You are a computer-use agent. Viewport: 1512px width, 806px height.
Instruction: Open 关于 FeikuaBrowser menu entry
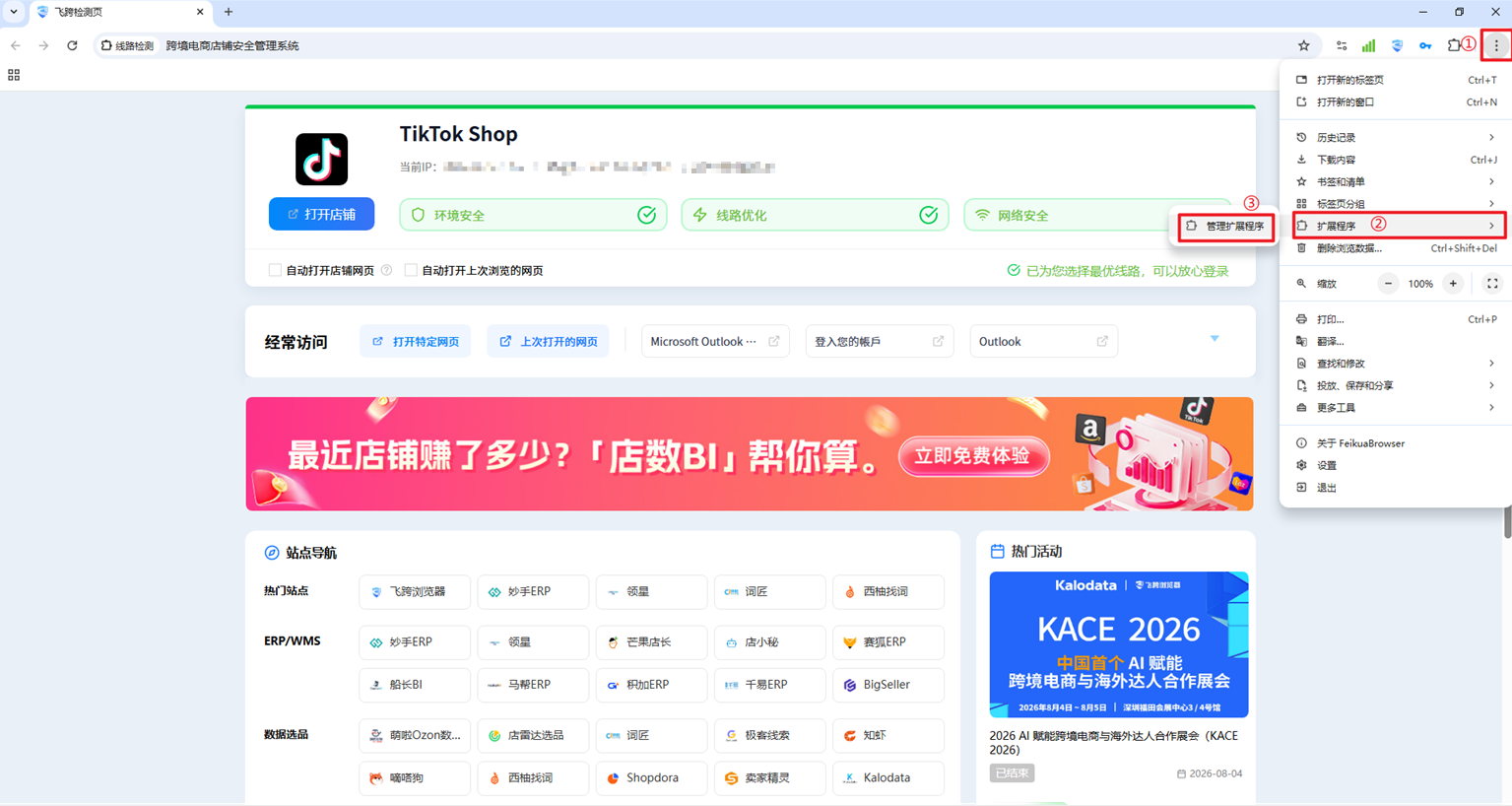(1398, 443)
